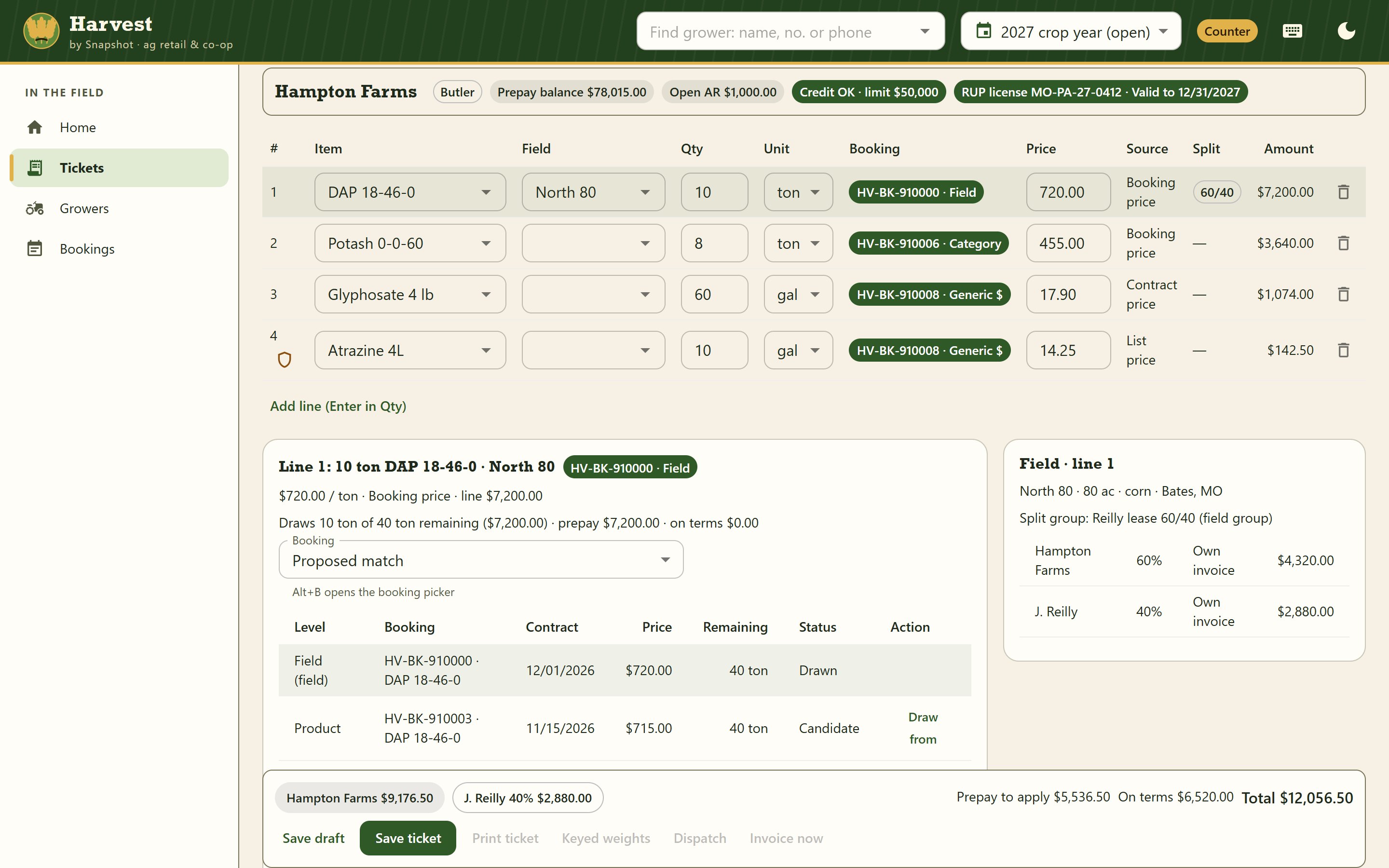
Task: Open the North 80 field dropdown
Action: coord(593,192)
